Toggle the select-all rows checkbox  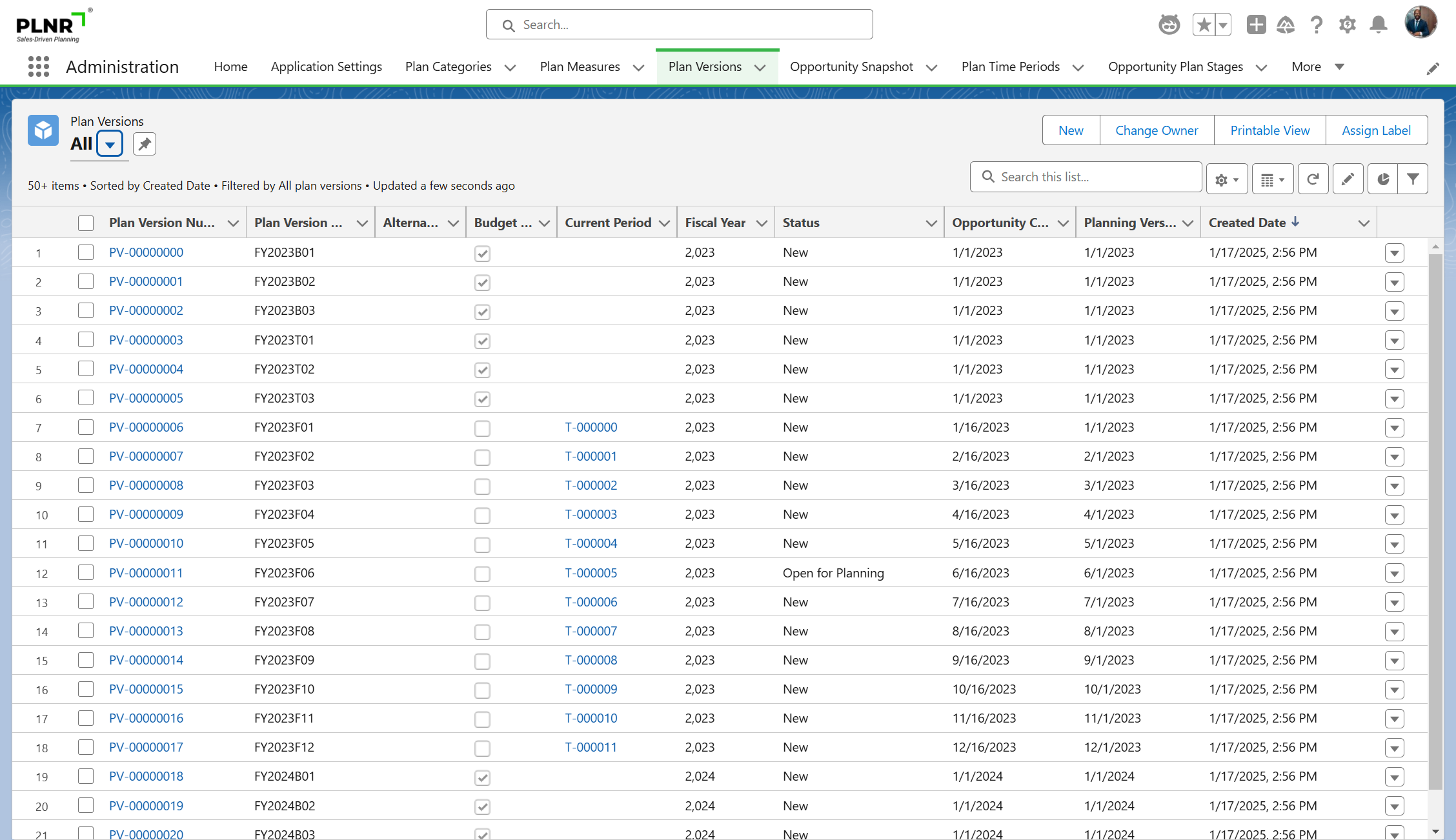tap(86, 223)
